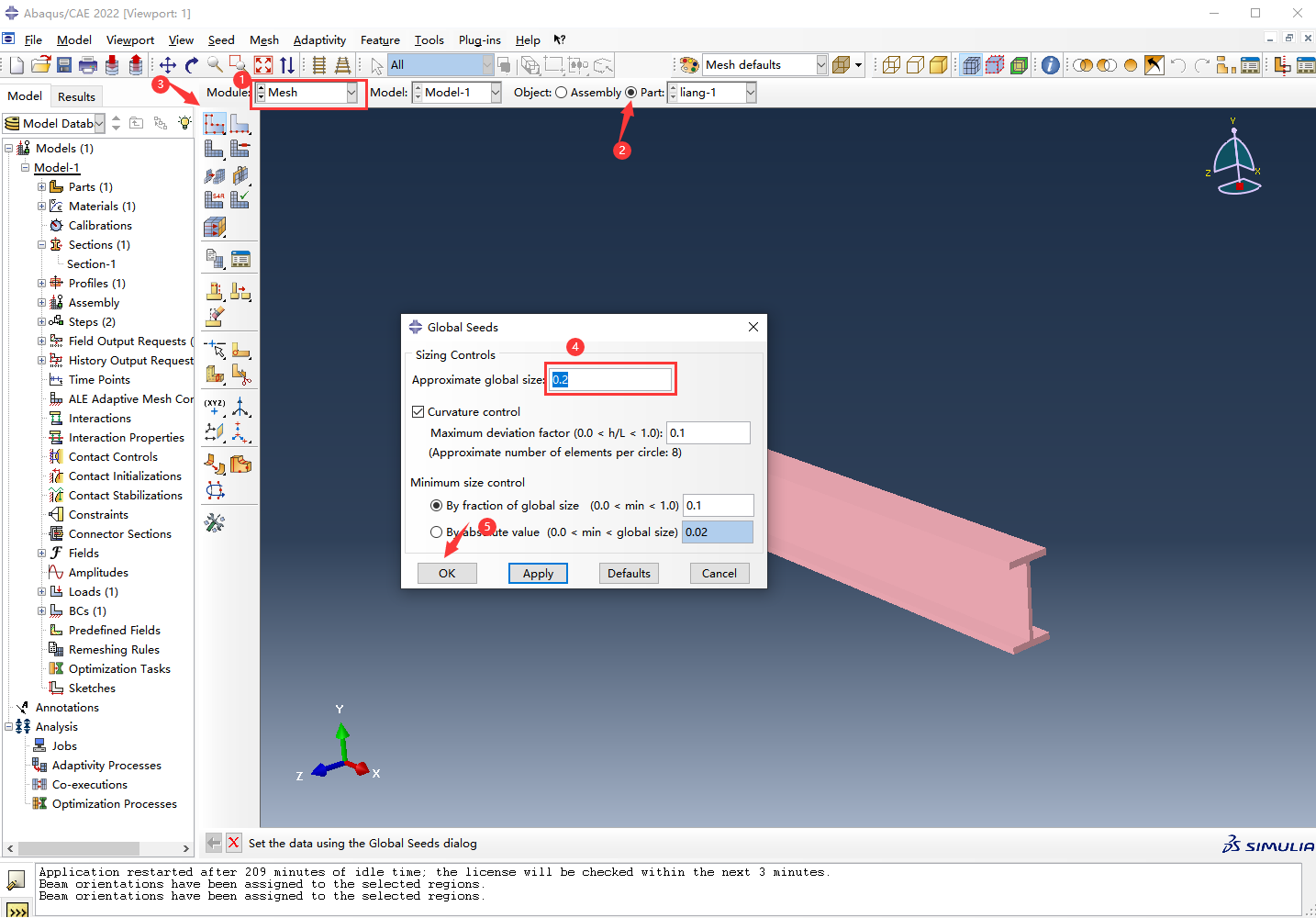This screenshot has width=1316, height=918.
Task: Open the Seed menu
Action: click(x=221, y=40)
